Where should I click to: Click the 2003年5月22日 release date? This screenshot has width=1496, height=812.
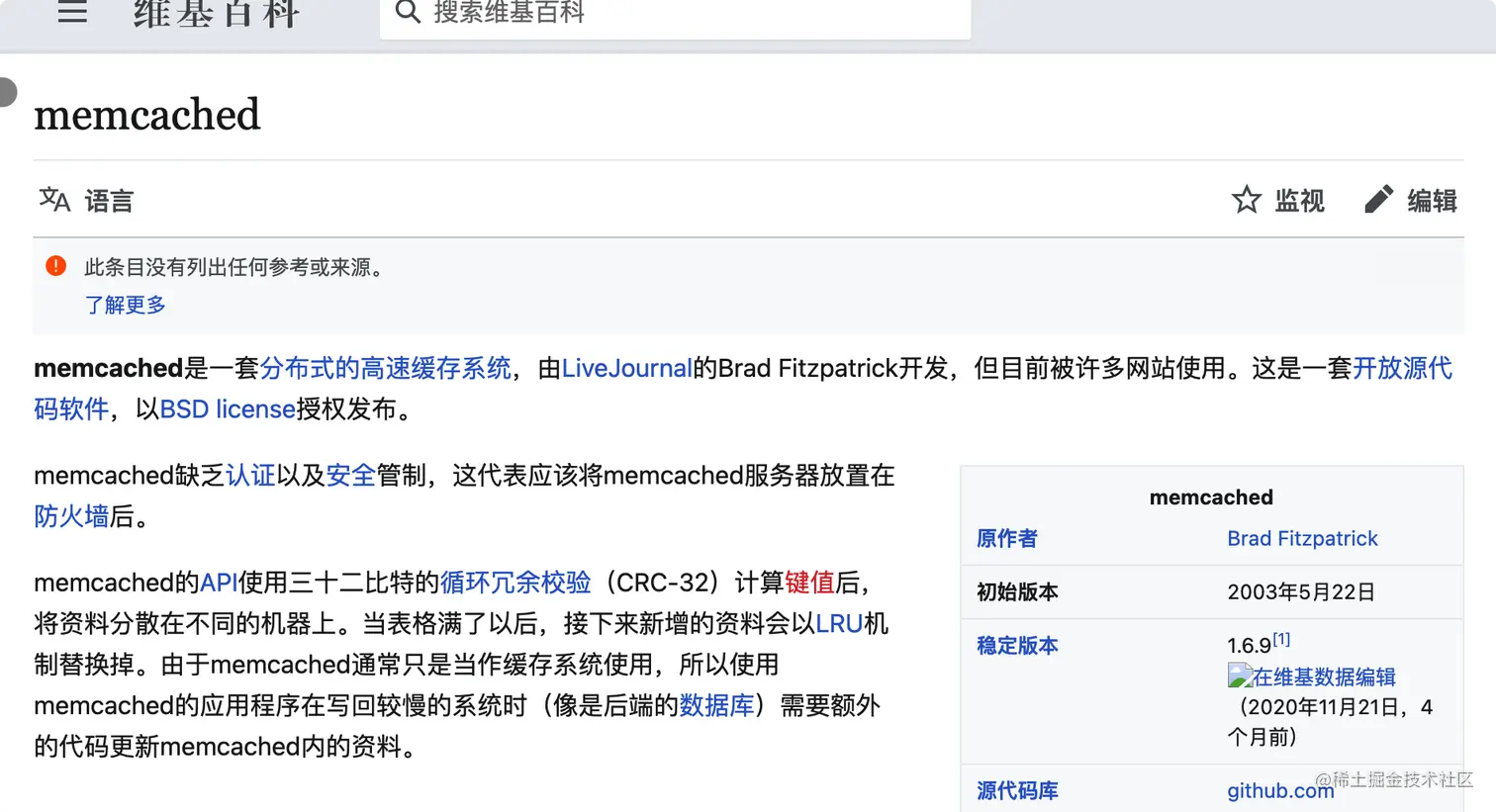pyautogui.click(x=1301, y=591)
